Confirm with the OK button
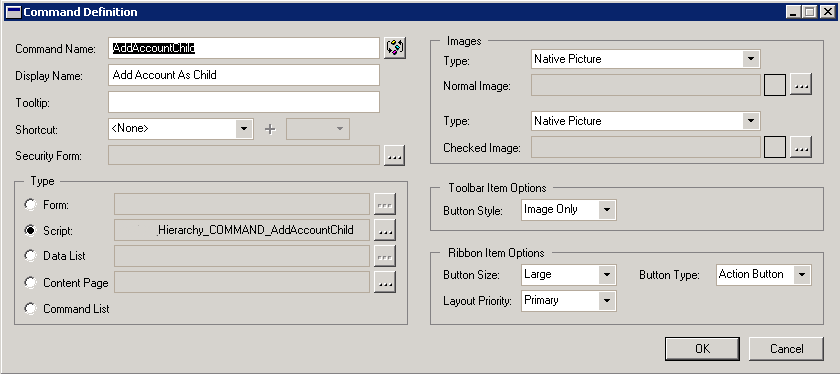The image size is (840, 374). point(702,349)
